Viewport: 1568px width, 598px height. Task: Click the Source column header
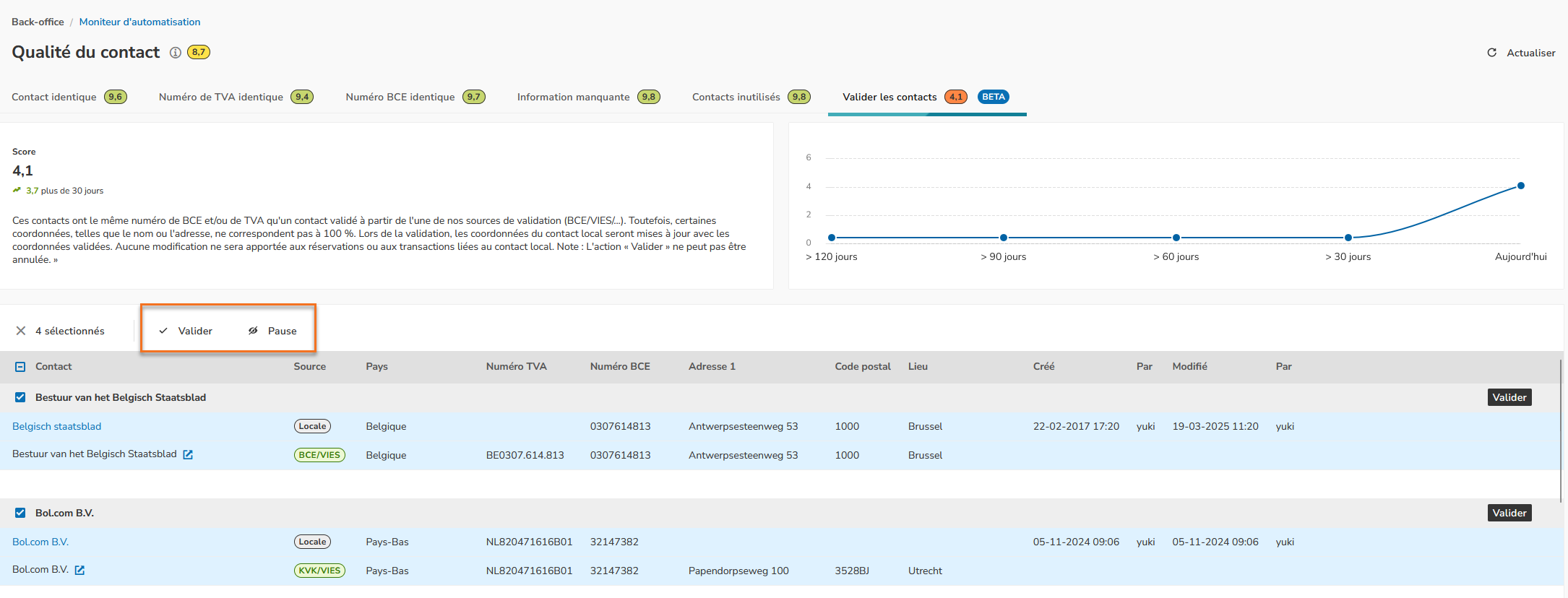[310, 367]
